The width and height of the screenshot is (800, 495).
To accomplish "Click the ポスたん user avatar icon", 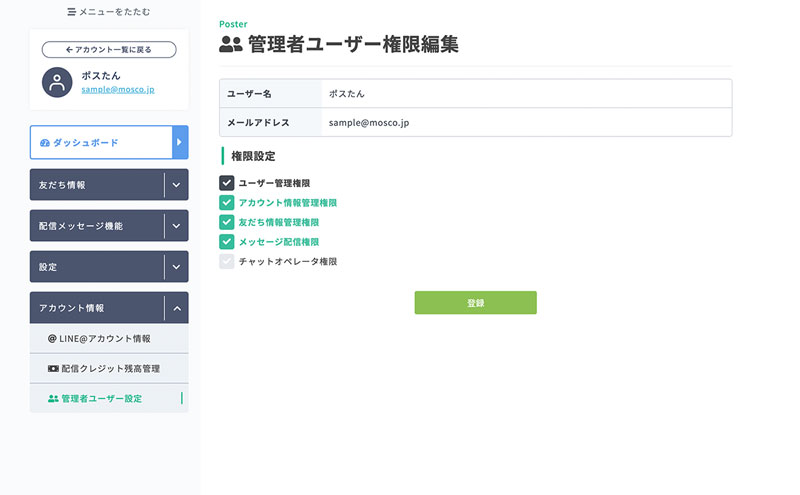I will pos(57,82).
